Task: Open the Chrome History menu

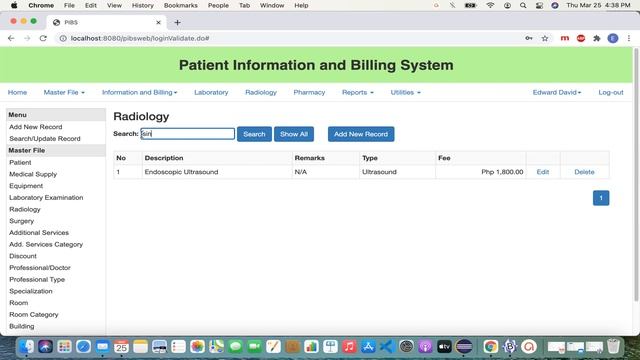Action: tap(142, 5)
